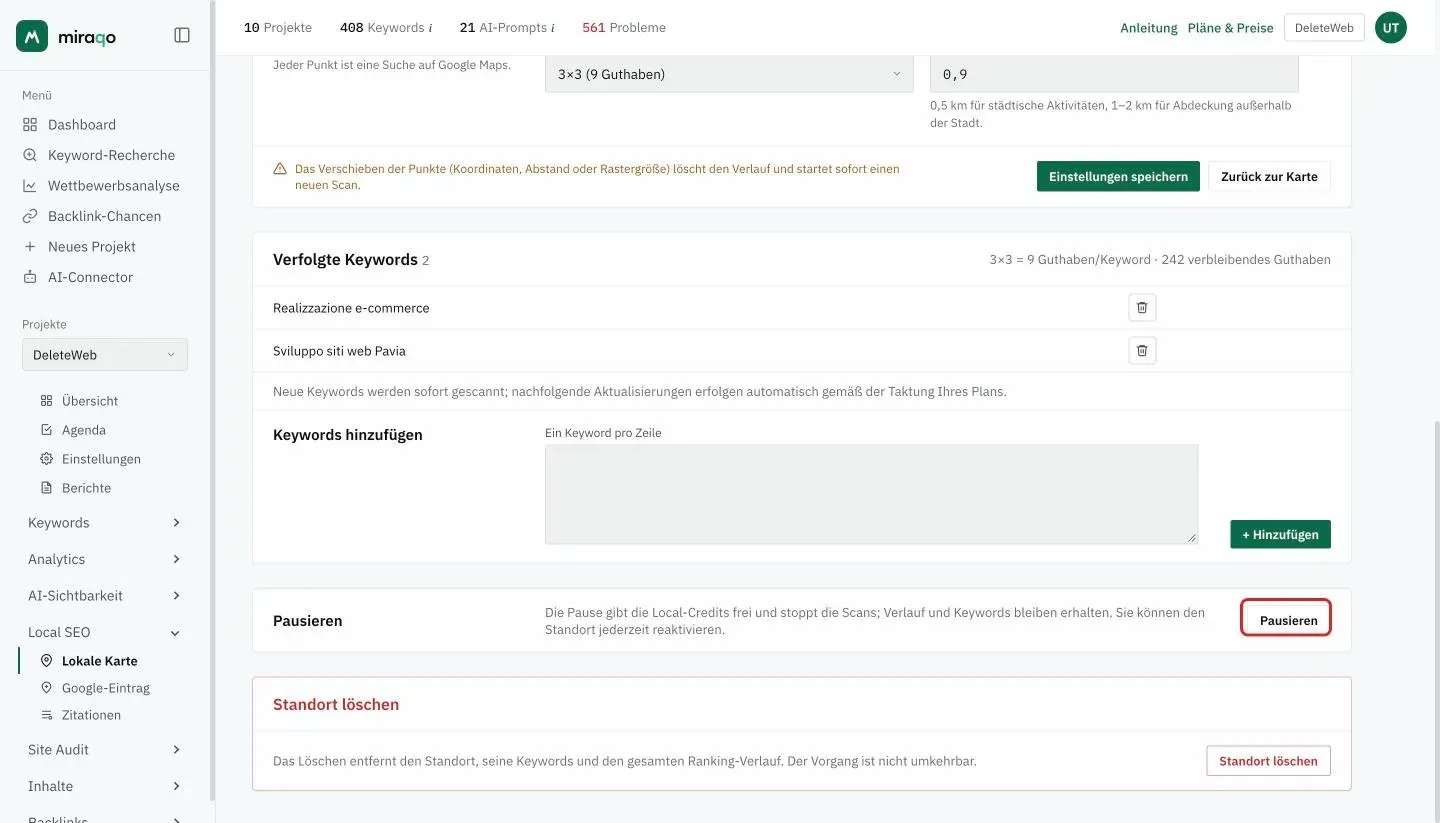Delete keyword Realizzazione e-commerce trash icon
The image size is (1440, 823).
[x=1142, y=308]
